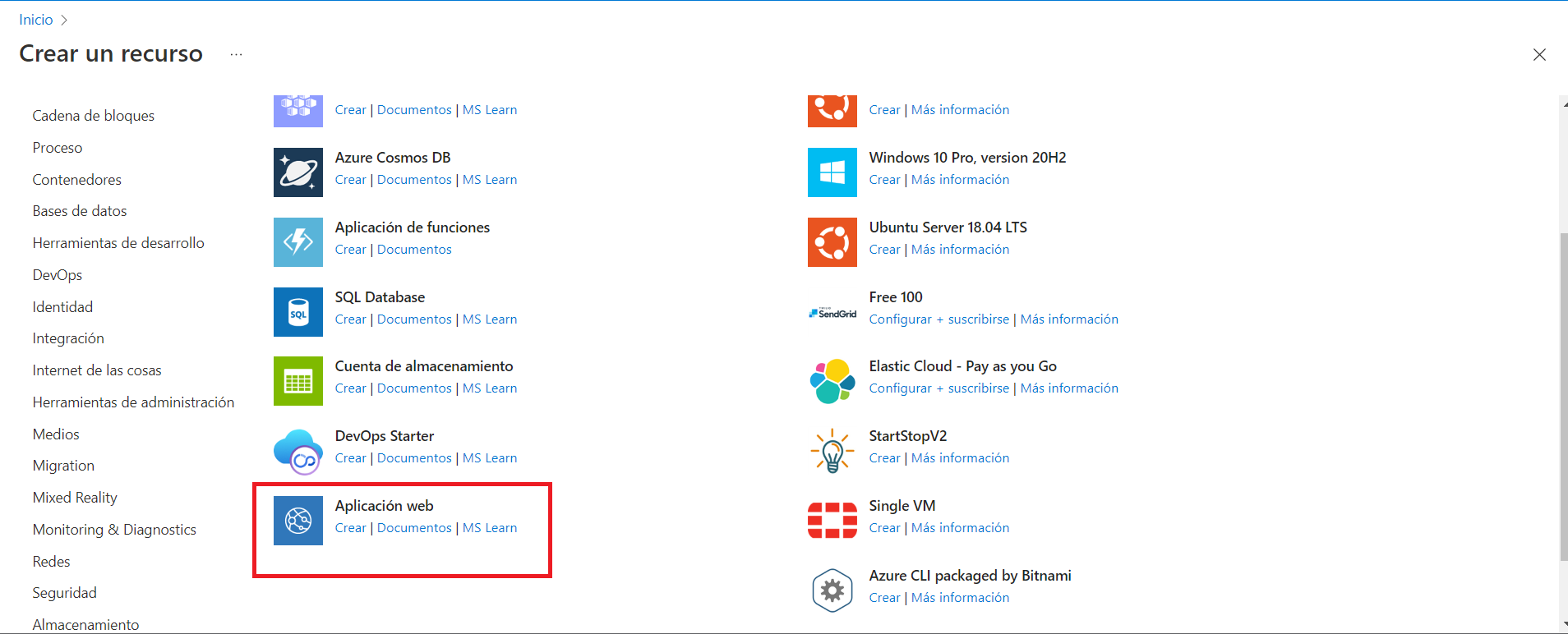Click the SQL Database icon
The image size is (1568, 634).
[298, 312]
